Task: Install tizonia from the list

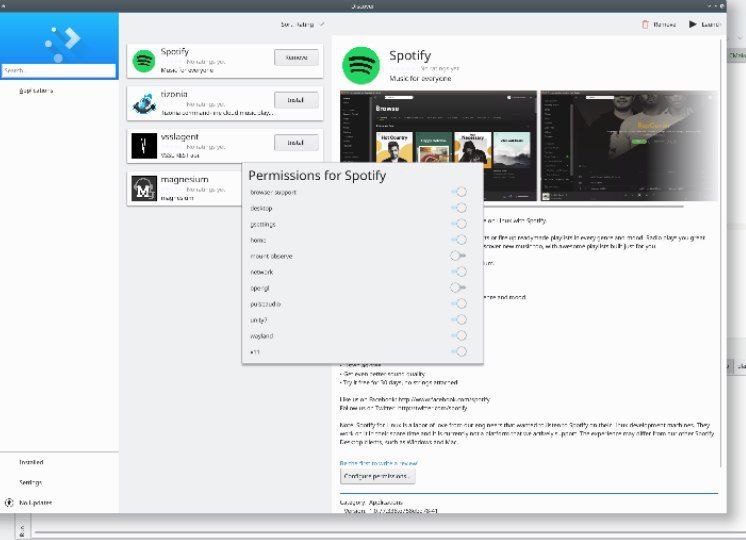Action: 296,100
